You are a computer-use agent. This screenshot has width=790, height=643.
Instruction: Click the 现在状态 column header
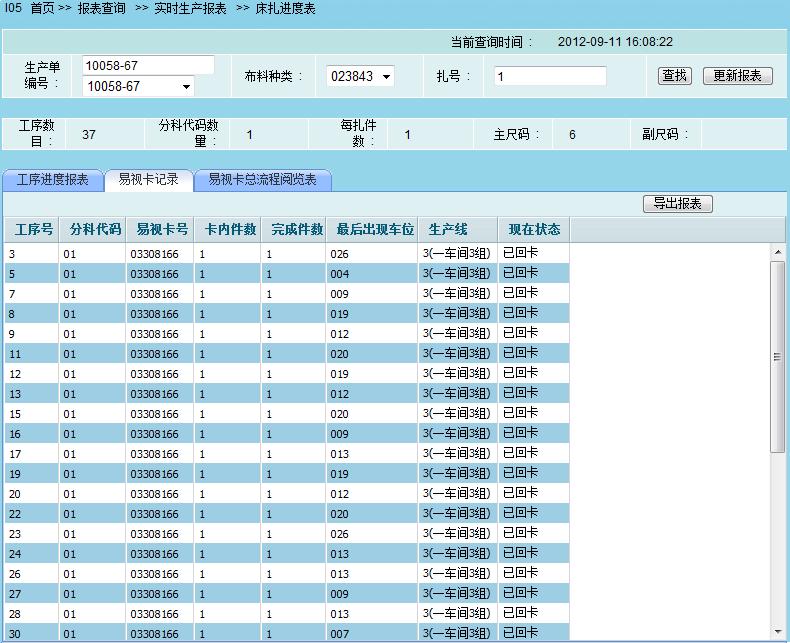click(534, 230)
